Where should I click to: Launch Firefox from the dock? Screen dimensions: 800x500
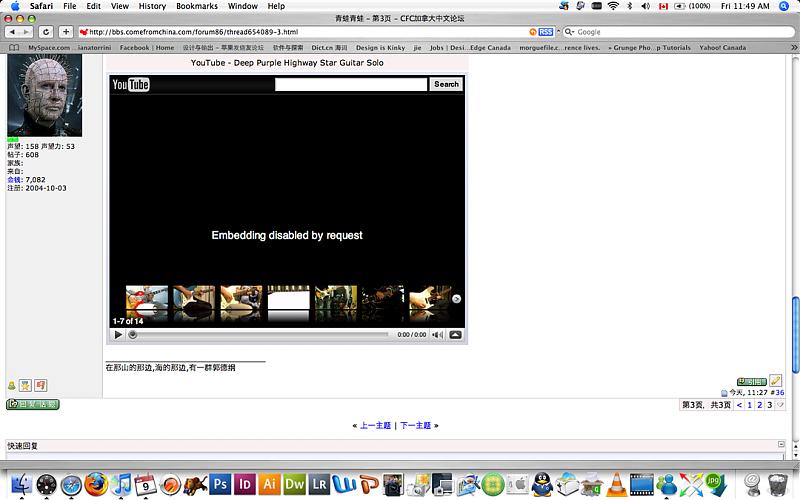click(x=96, y=484)
